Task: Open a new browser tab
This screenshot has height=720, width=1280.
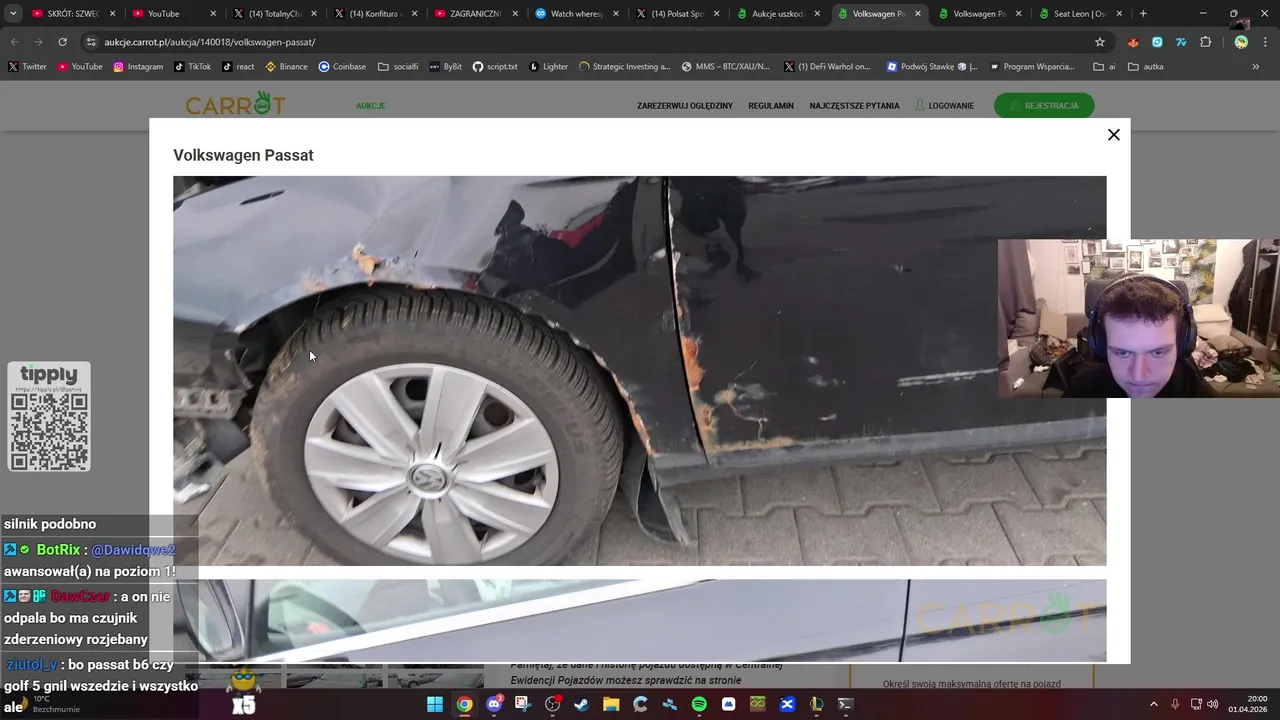Action: (x=1143, y=14)
